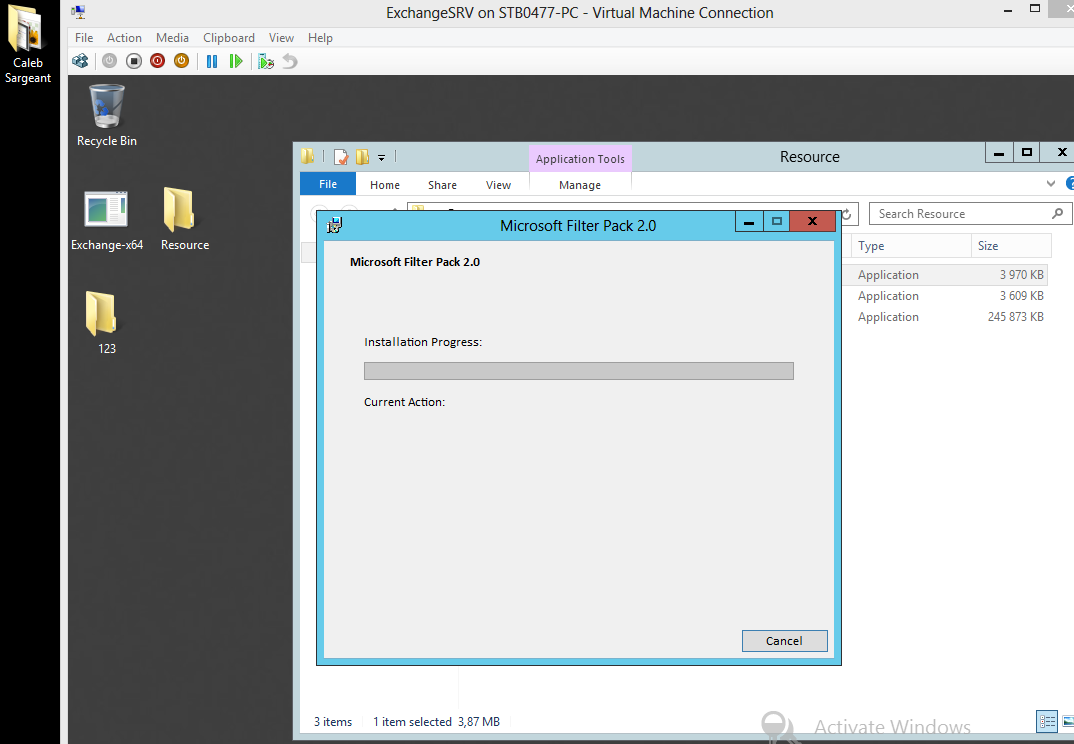Click the red Shut Down VM icon
Image resolution: width=1074 pixels, height=744 pixels.
[x=158, y=61]
